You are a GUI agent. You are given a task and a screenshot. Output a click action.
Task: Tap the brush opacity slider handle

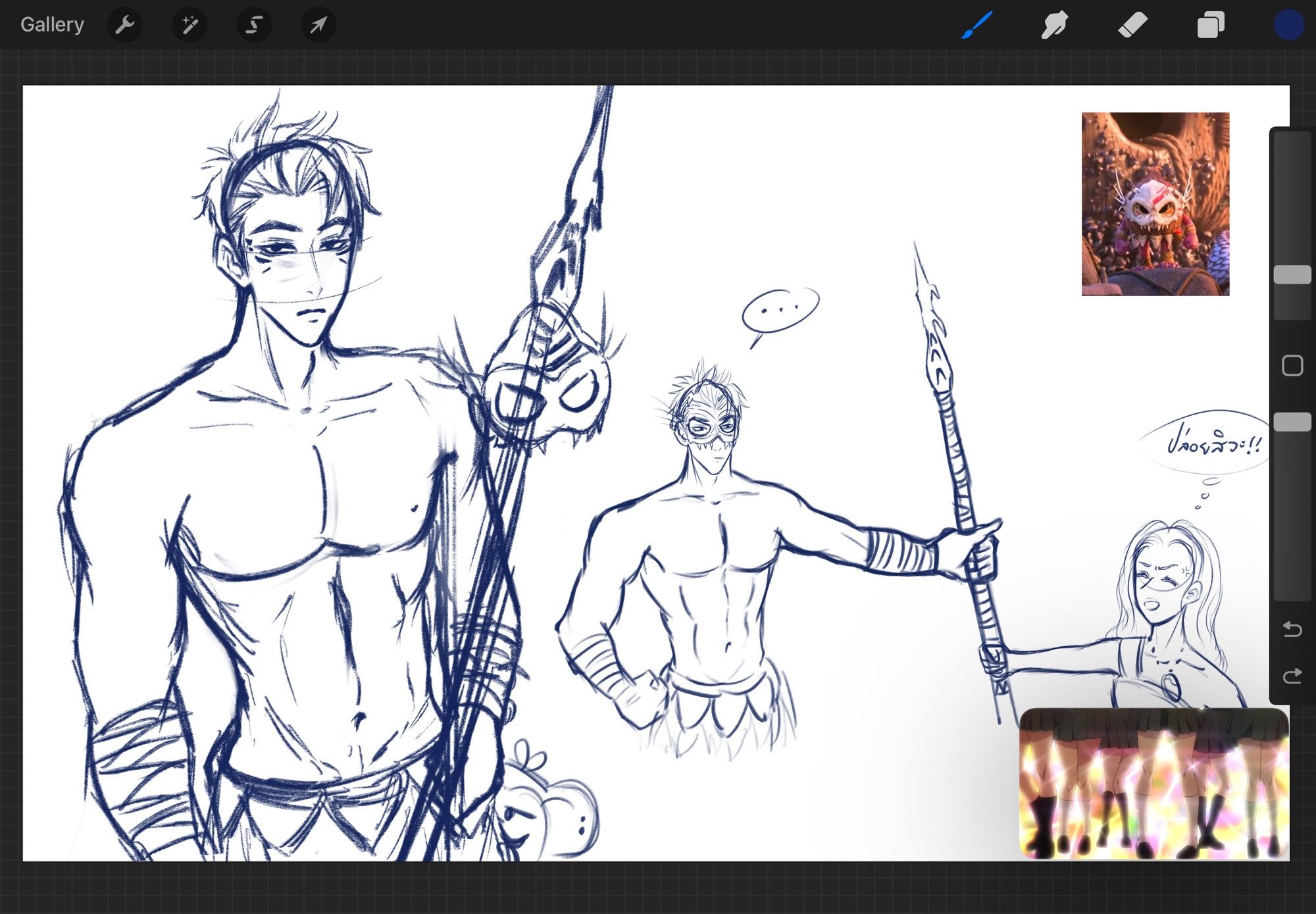point(1292,422)
